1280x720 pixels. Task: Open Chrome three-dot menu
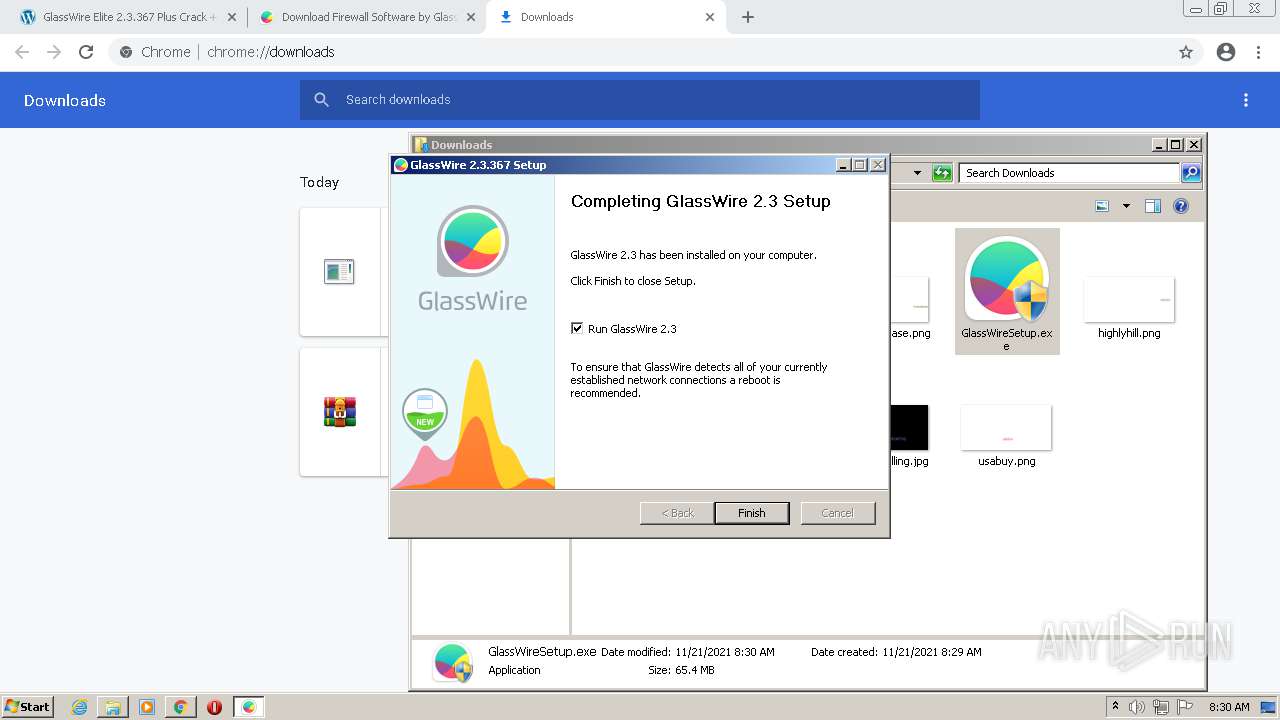click(1259, 52)
